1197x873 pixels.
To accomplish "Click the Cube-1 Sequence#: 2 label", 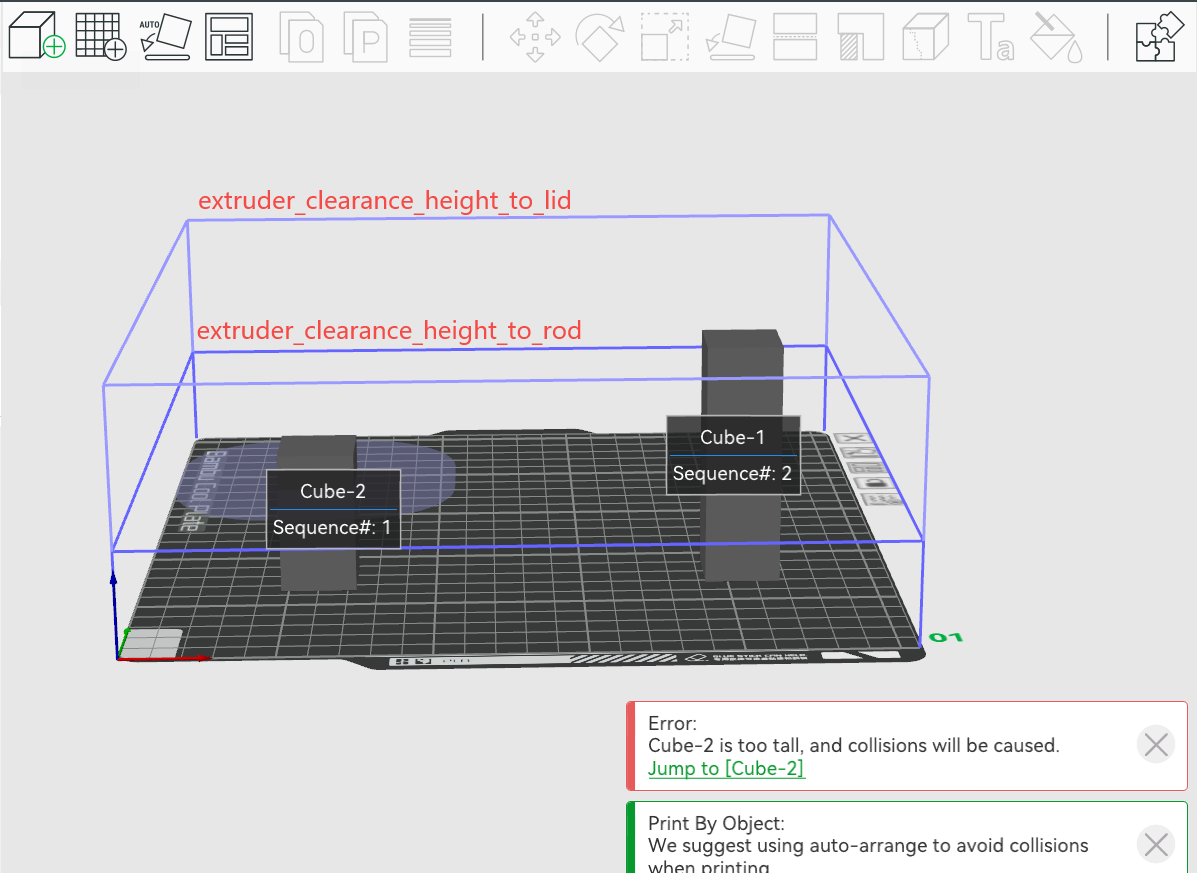I will point(732,474).
